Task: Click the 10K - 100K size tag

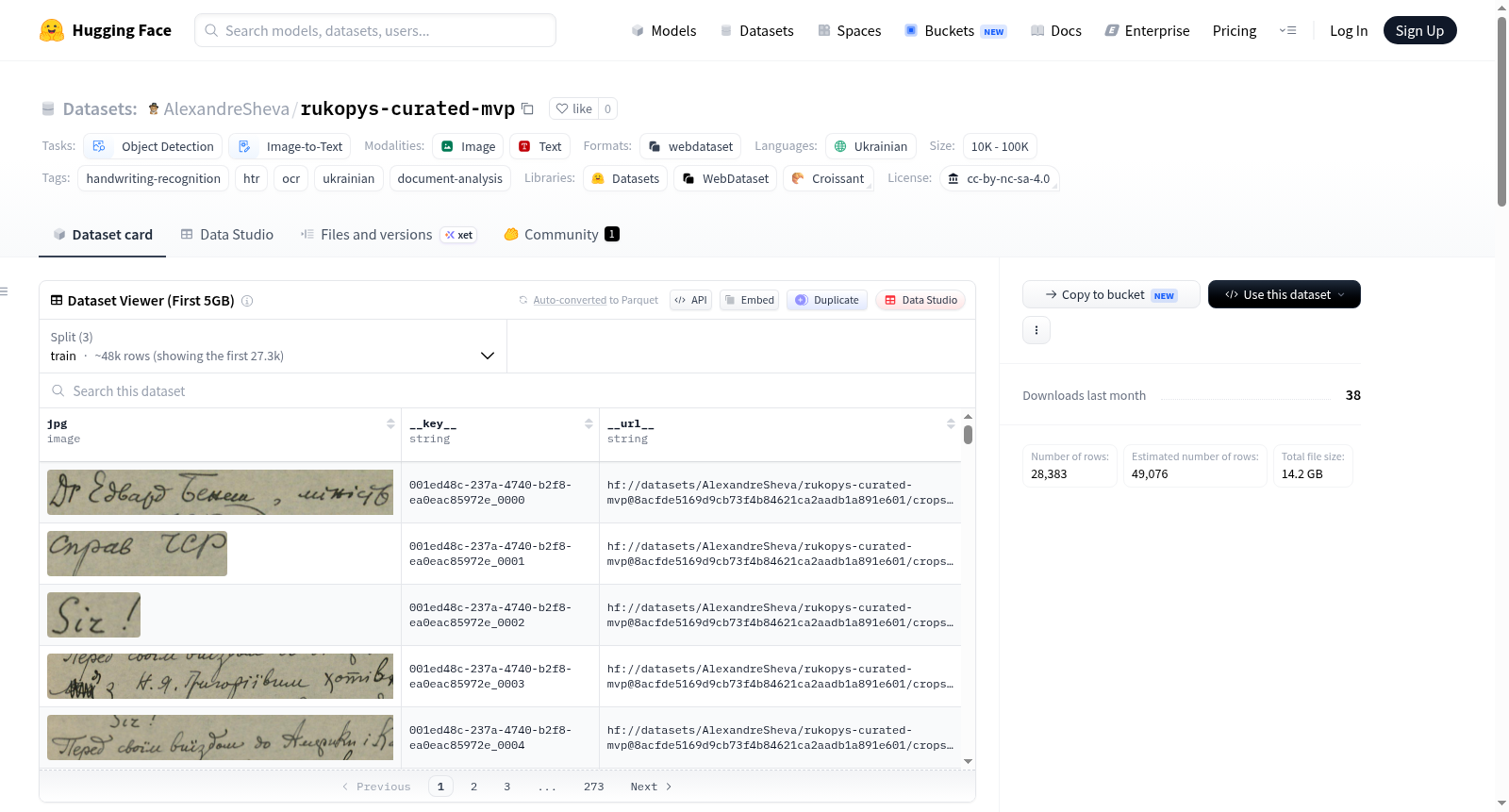Action: pos(1000,146)
